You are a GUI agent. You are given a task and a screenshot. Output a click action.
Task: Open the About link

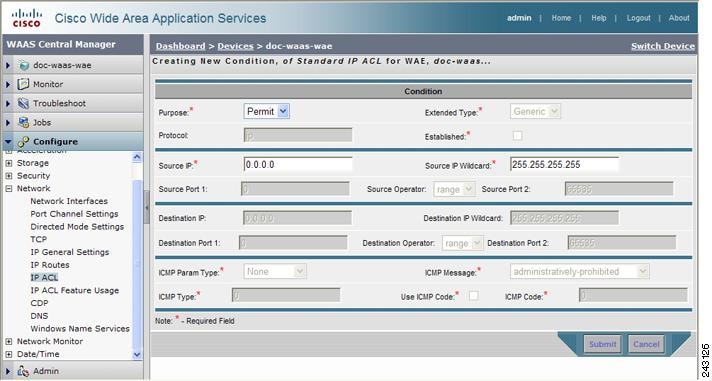(679, 18)
